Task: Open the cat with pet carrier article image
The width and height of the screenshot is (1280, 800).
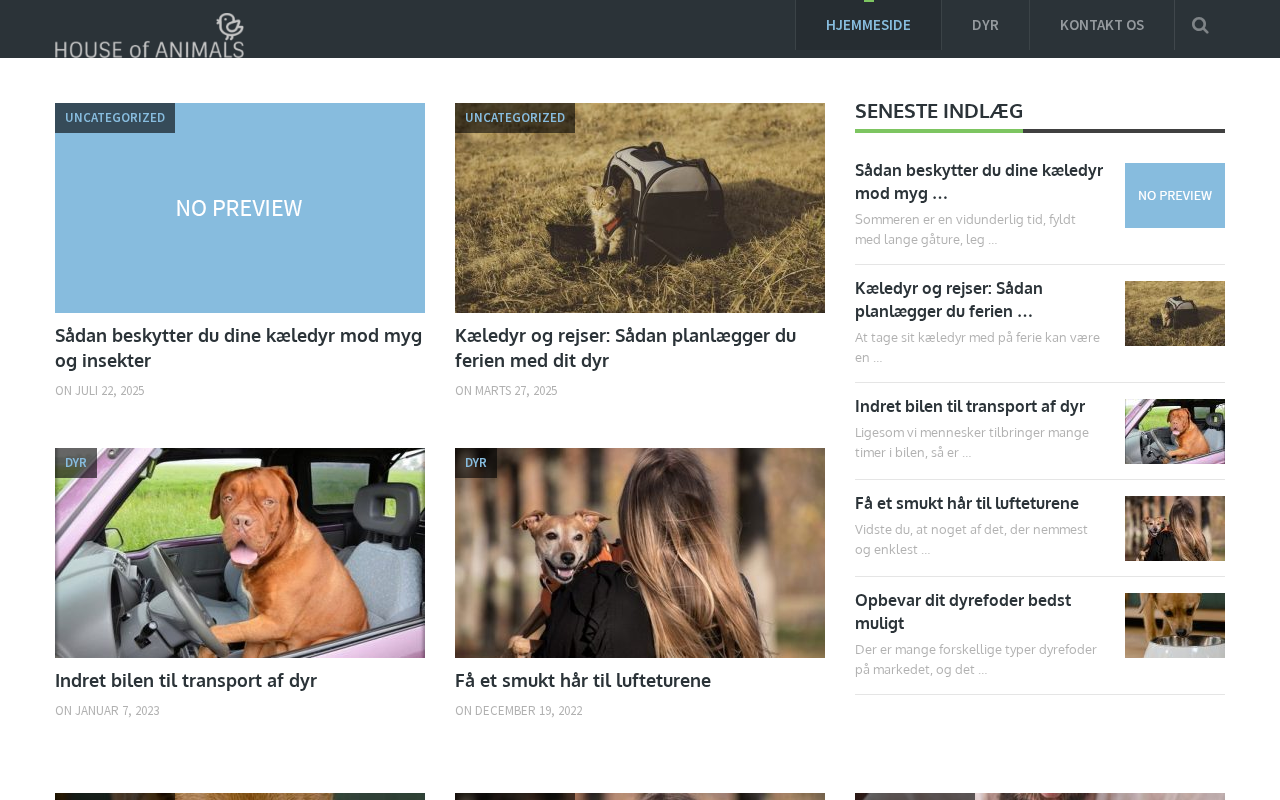Action: pyautogui.click(x=640, y=208)
